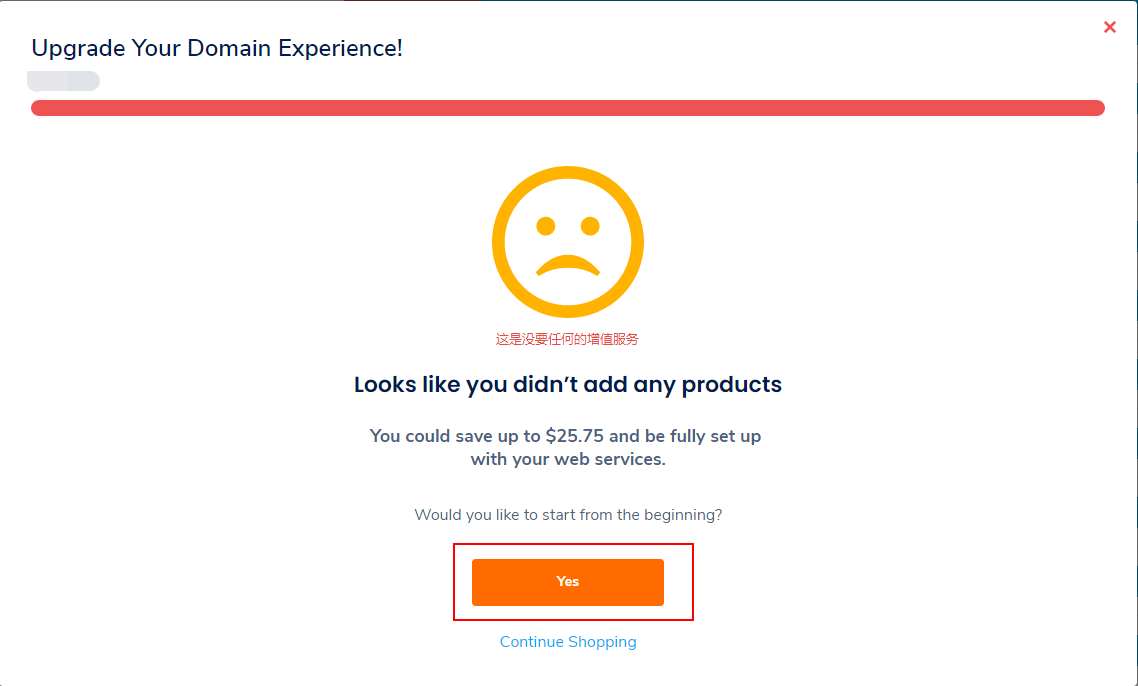This screenshot has height=686, width=1138.
Task: Click the frowning mouth of the face
Action: [x=568, y=265]
